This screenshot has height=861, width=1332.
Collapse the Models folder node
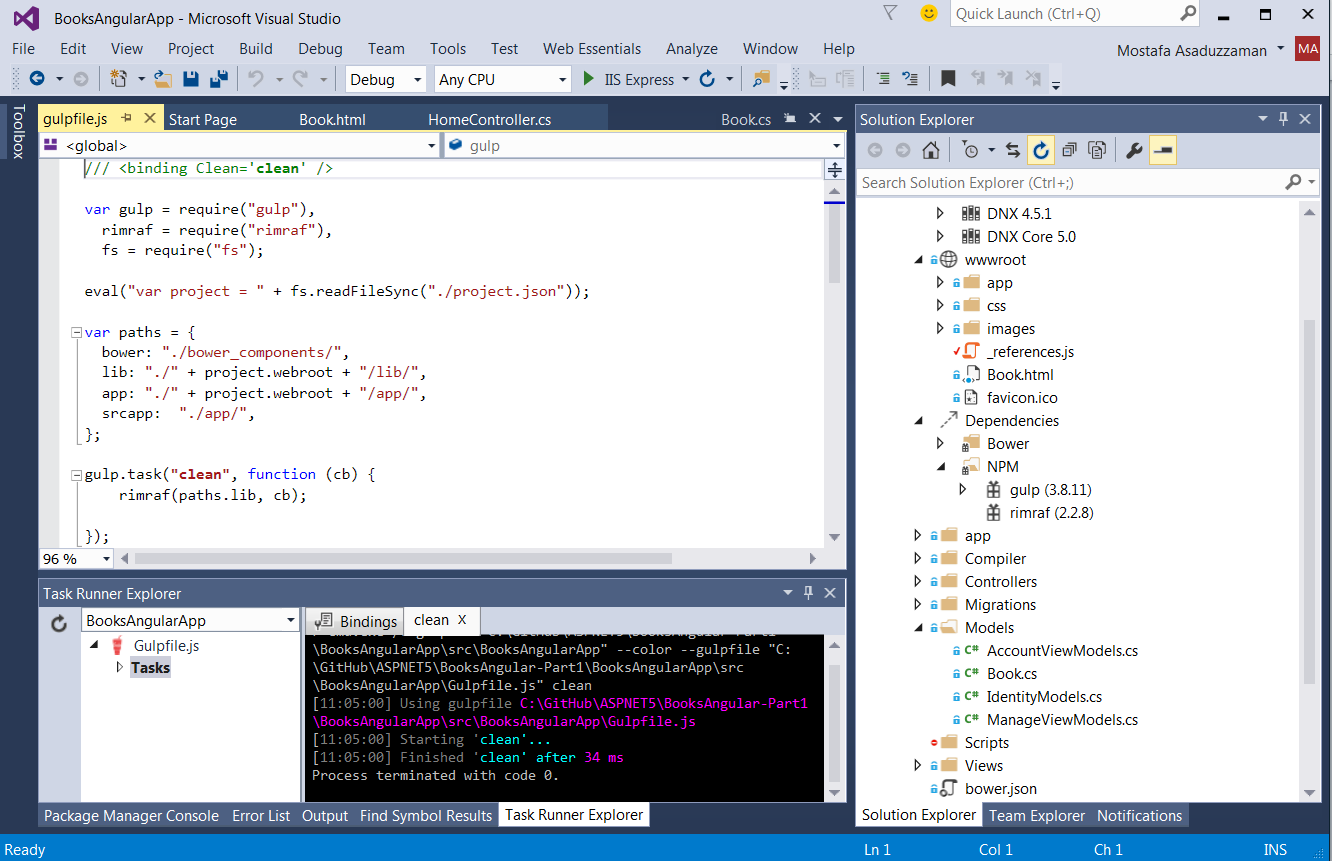(918, 627)
